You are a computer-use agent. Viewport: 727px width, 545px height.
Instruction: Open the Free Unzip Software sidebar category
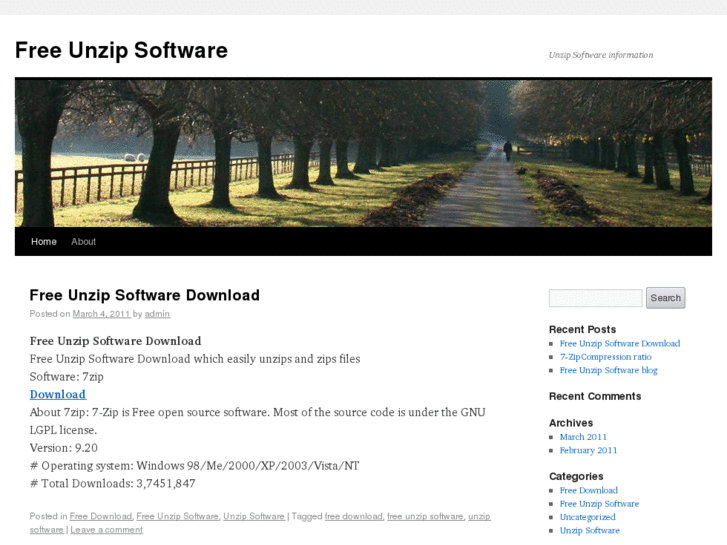(599, 504)
